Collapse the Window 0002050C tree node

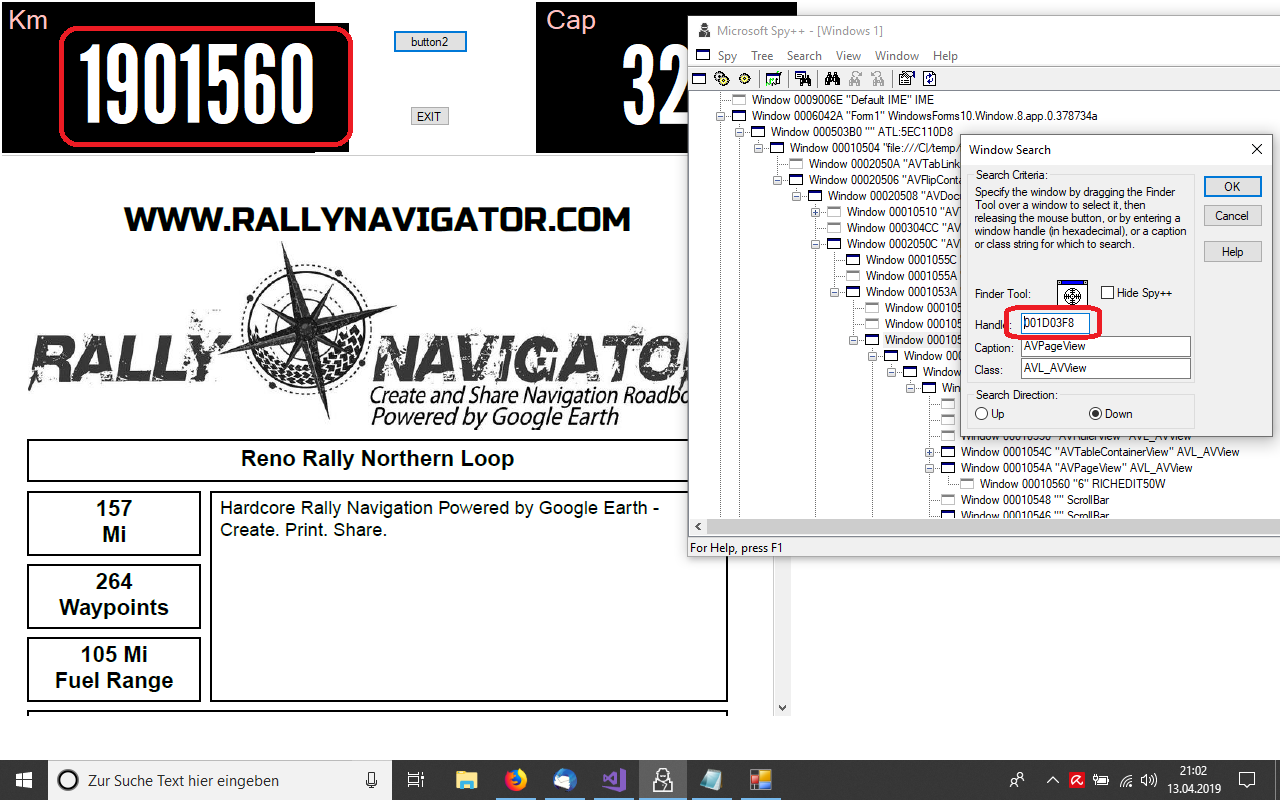tap(816, 244)
